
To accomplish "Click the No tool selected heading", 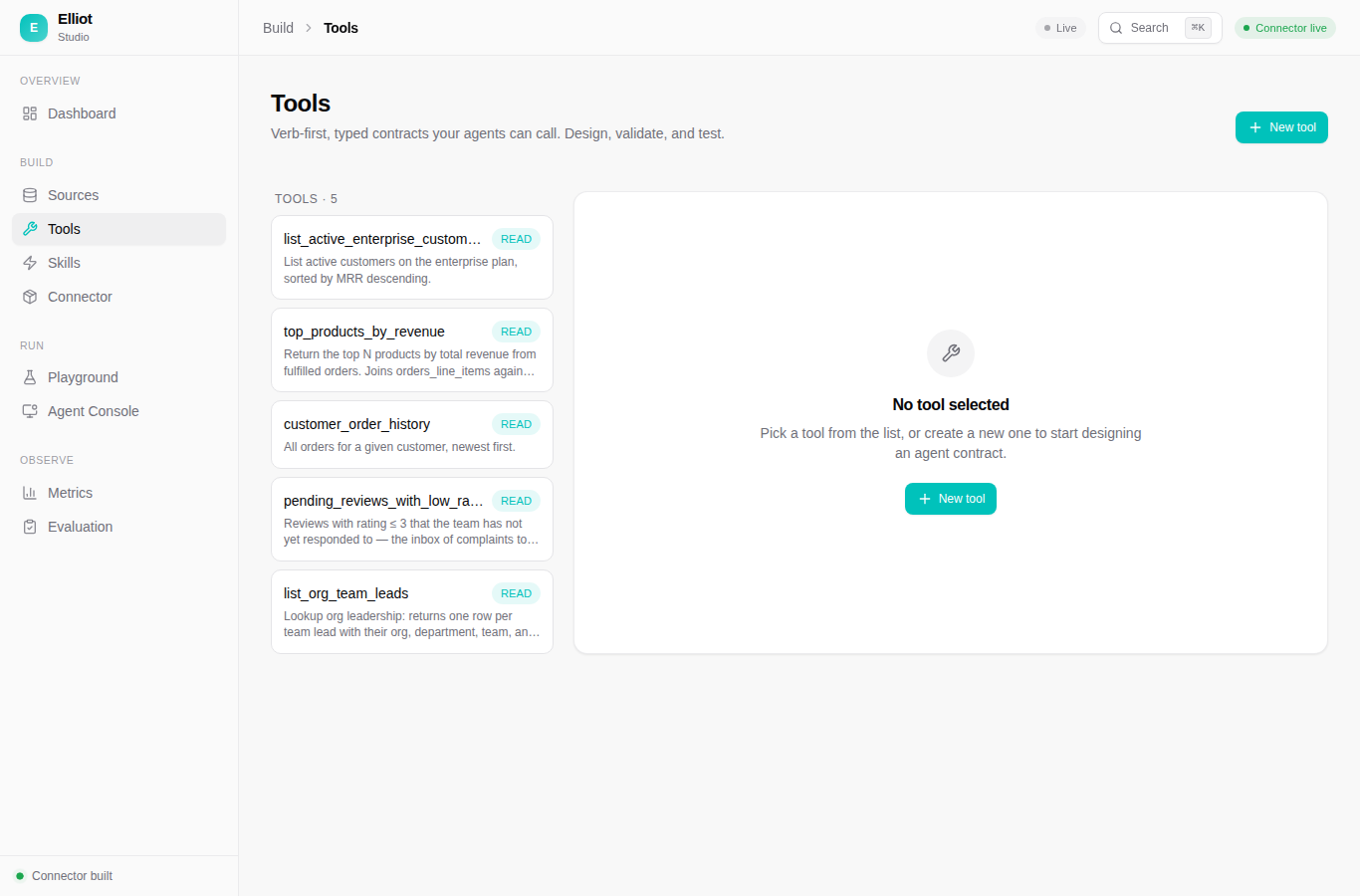I will pyautogui.click(x=951, y=404).
